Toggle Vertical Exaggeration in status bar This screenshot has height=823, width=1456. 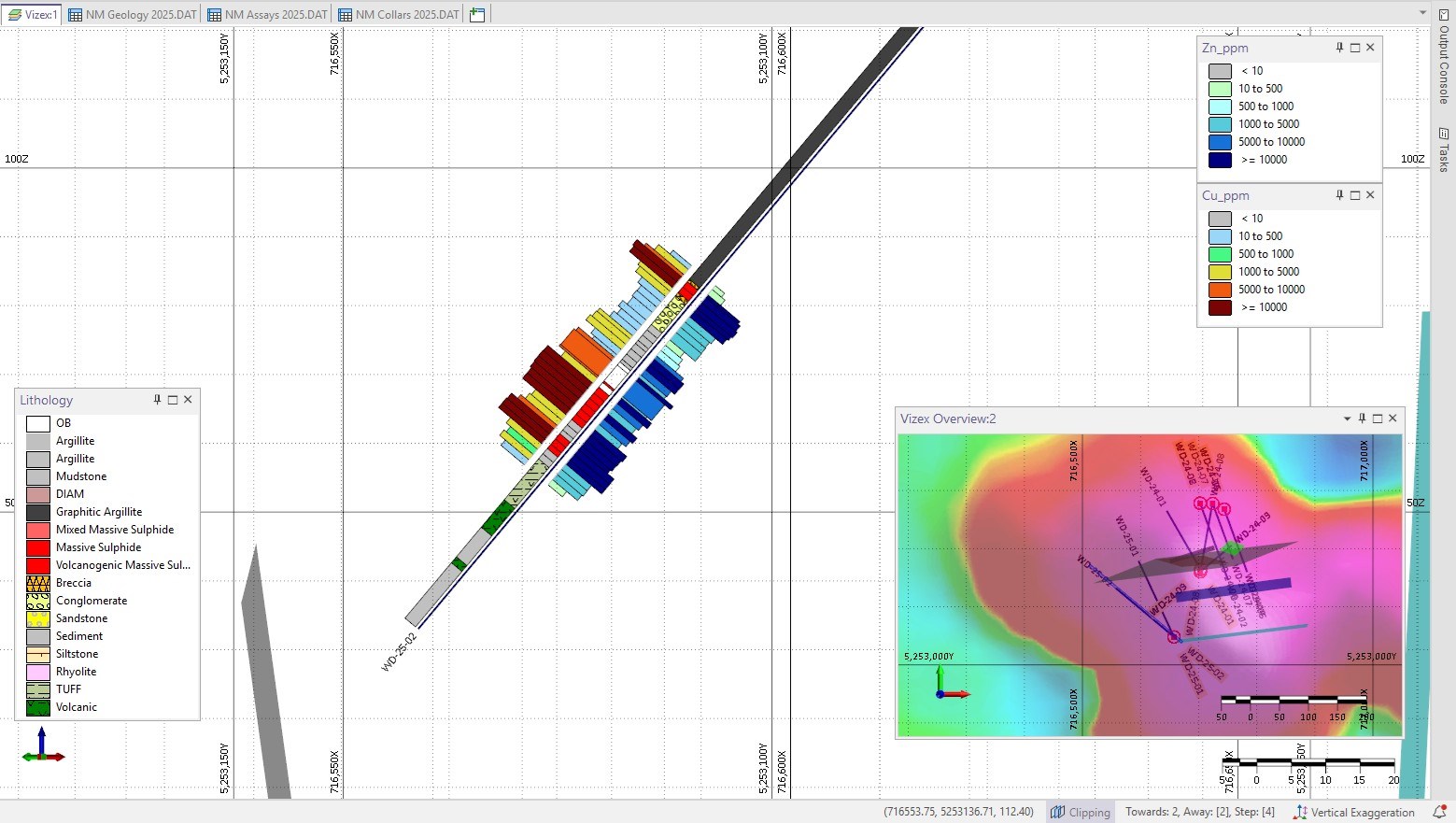coord(1353,812)
